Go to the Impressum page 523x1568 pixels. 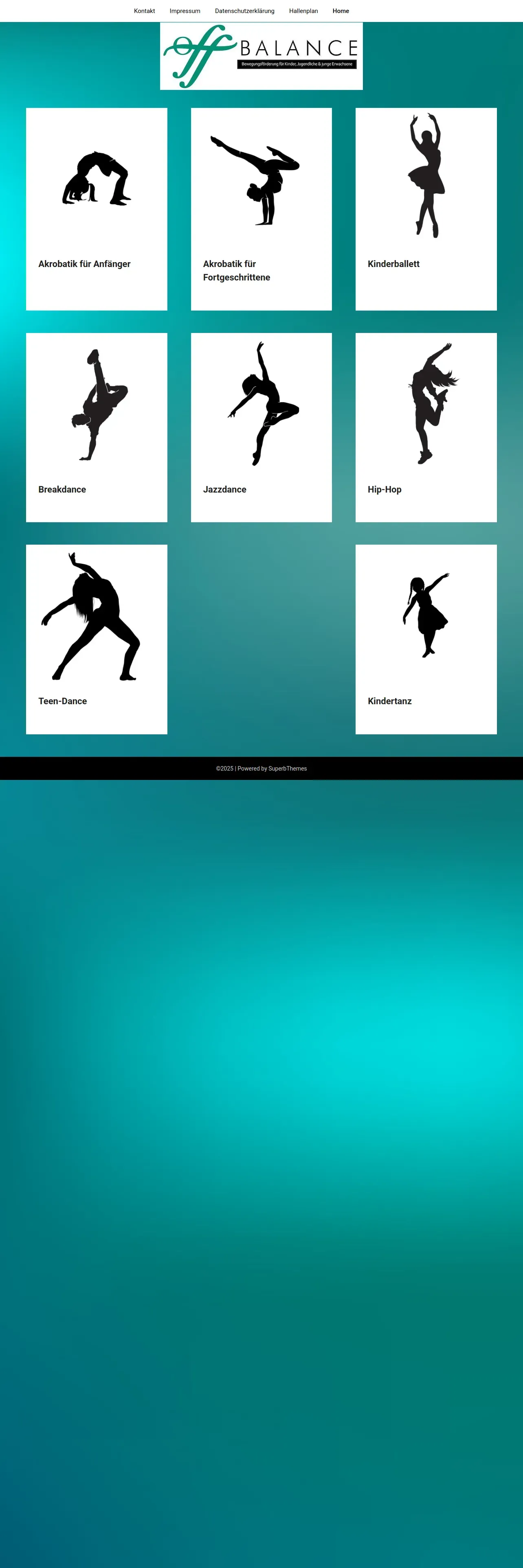coord(185,11)
